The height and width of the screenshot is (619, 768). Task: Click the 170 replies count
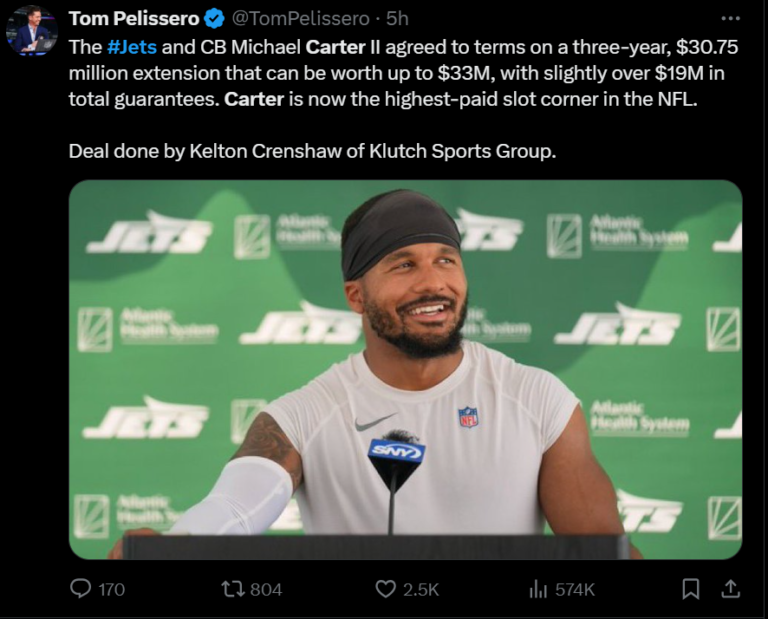tap(111, 589)
